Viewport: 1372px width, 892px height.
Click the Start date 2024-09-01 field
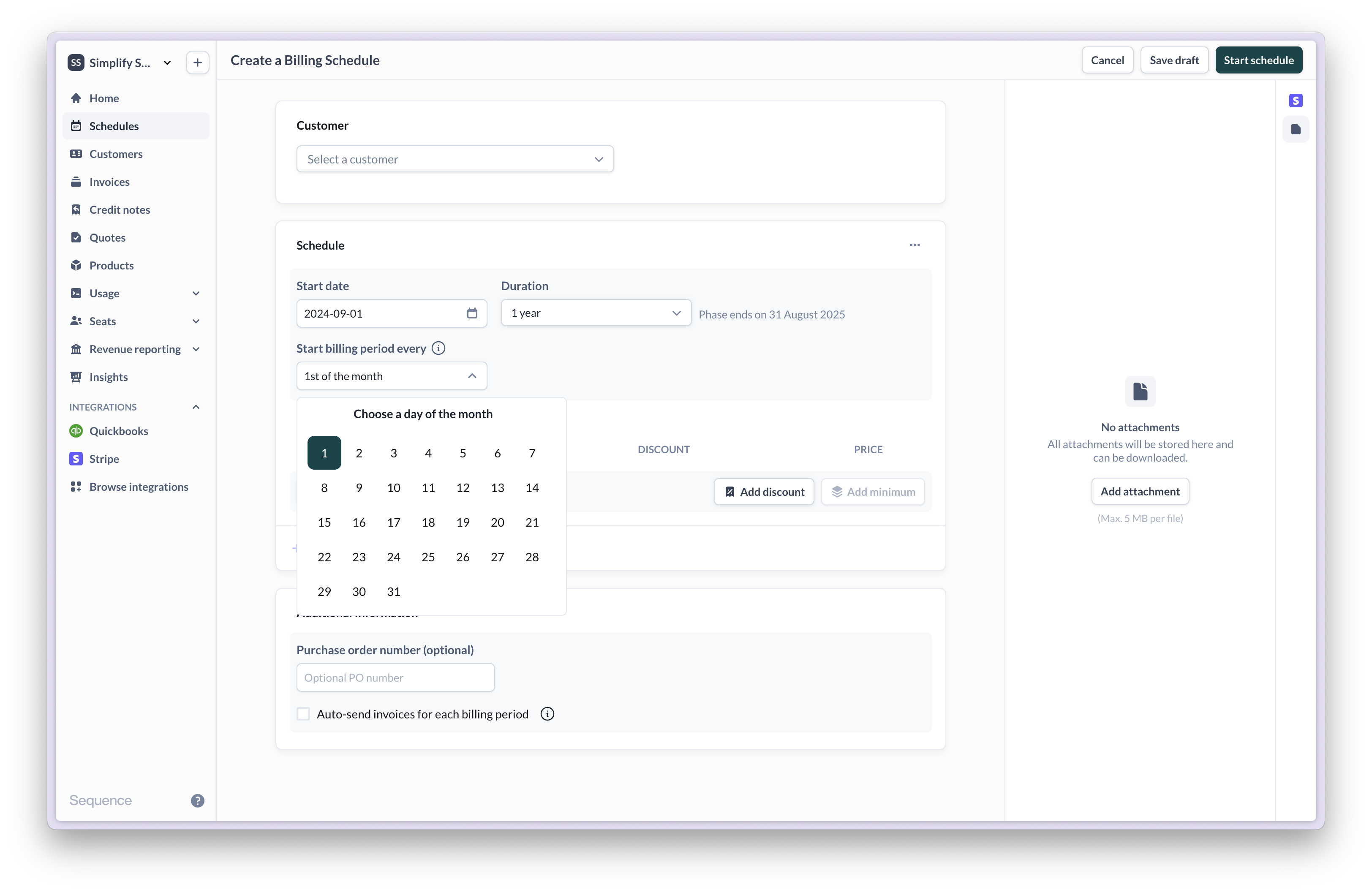click(x=392, y=313)
